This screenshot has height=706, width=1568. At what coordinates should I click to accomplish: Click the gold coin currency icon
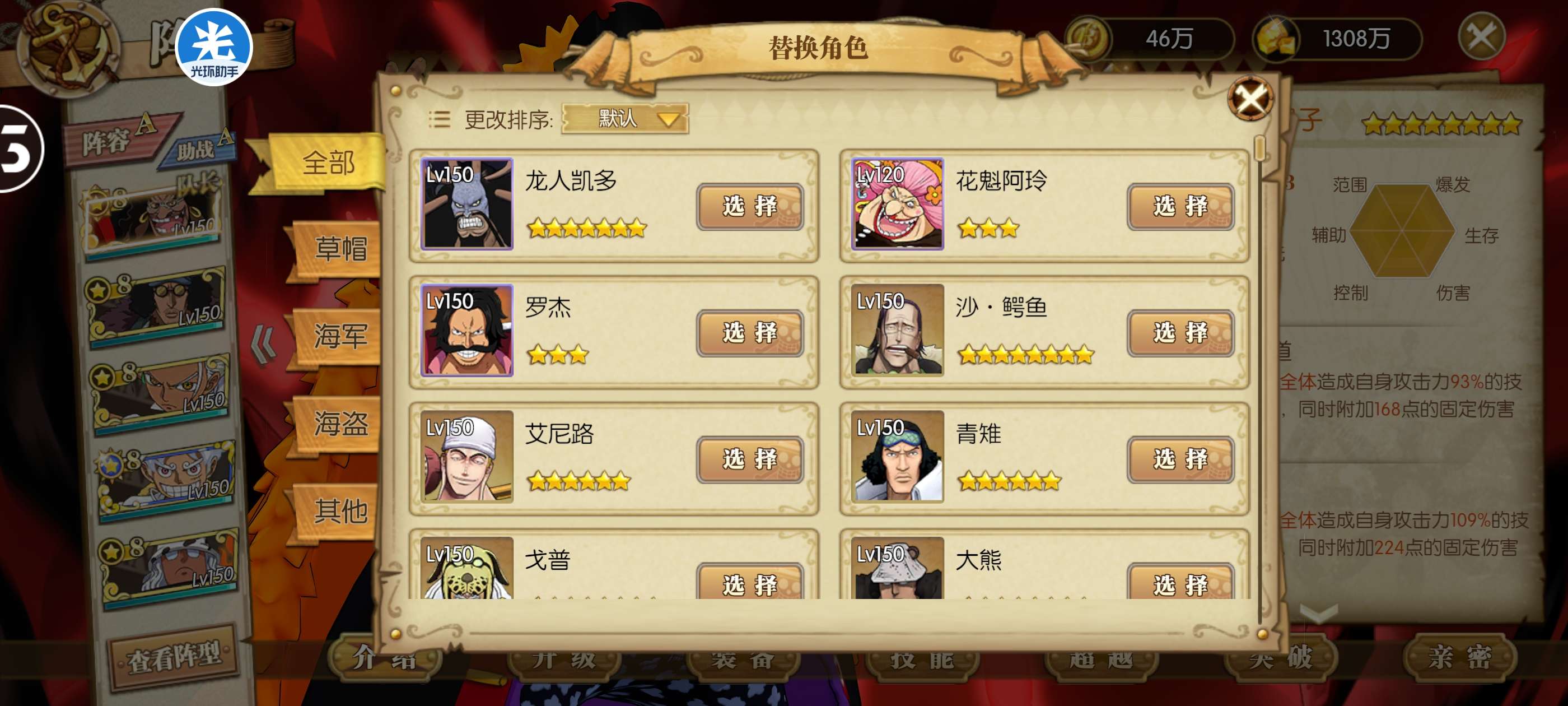(1089, 38)
